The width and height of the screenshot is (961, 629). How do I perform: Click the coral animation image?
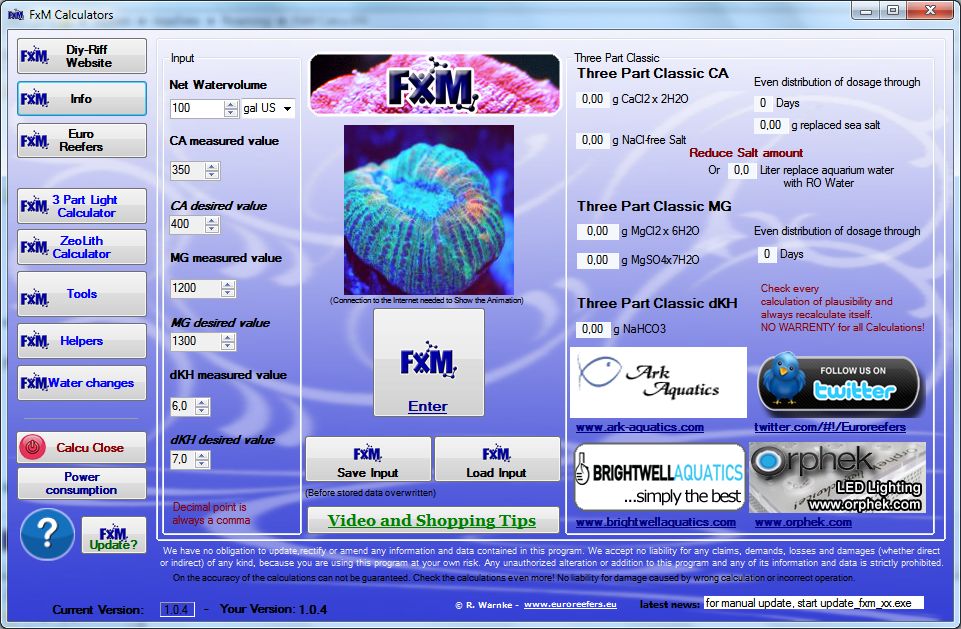click(428, 210)
